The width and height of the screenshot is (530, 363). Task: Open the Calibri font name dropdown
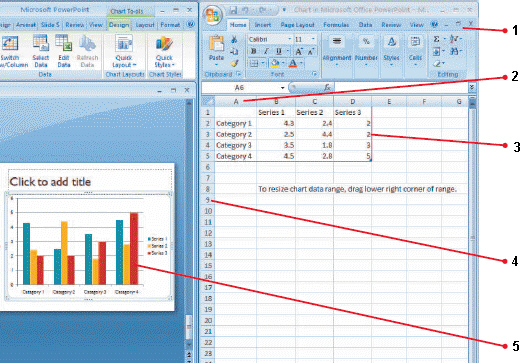click(x=289, y=40)
